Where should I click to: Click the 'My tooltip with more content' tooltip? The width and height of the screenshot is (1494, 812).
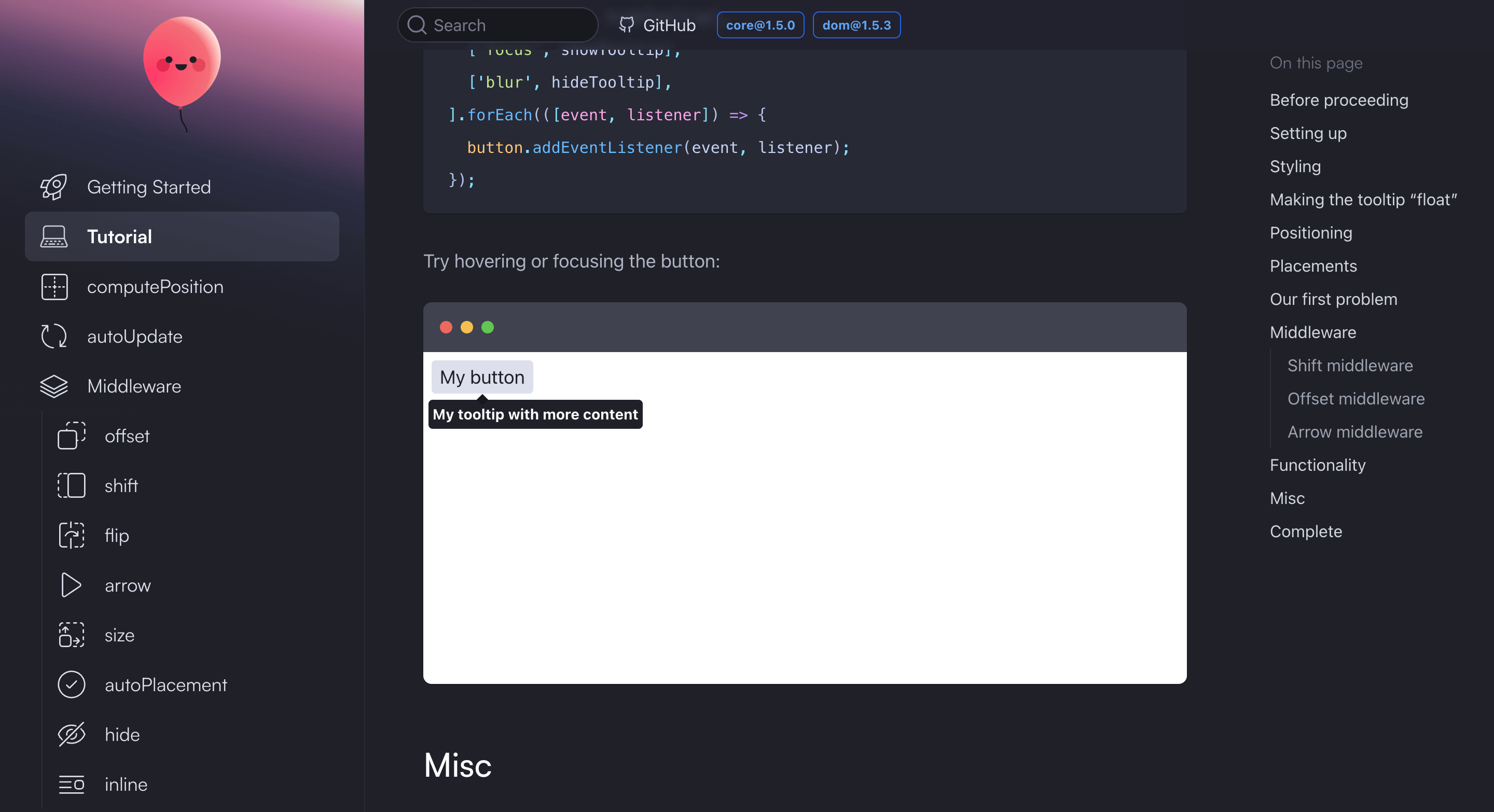pyautogui.click(x=535, y=414)
